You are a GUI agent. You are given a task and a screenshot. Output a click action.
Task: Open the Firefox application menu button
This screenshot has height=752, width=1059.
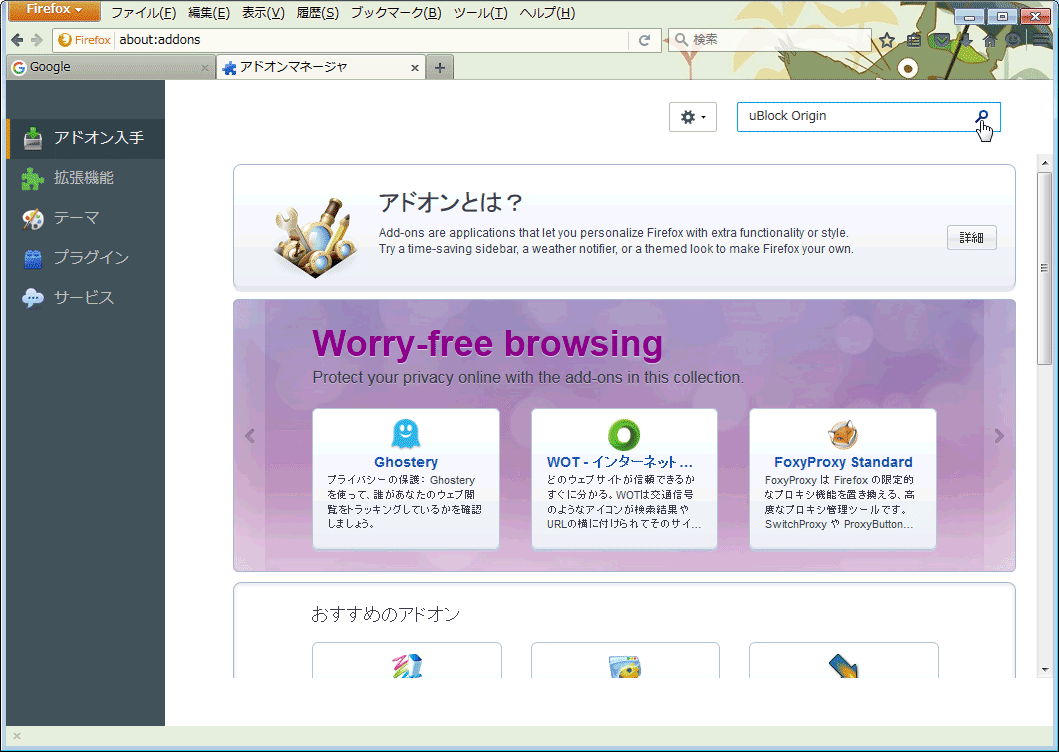54,10
